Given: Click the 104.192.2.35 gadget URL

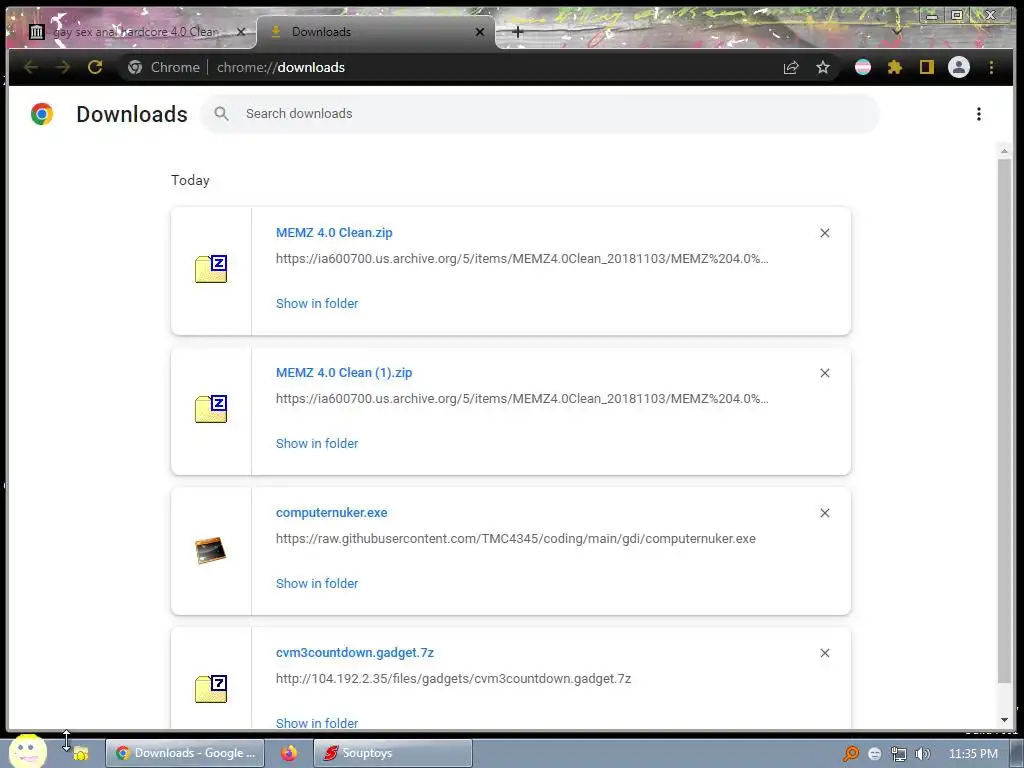Looking at the screenshot, I should pyautogui.click(x=453, y=679).
